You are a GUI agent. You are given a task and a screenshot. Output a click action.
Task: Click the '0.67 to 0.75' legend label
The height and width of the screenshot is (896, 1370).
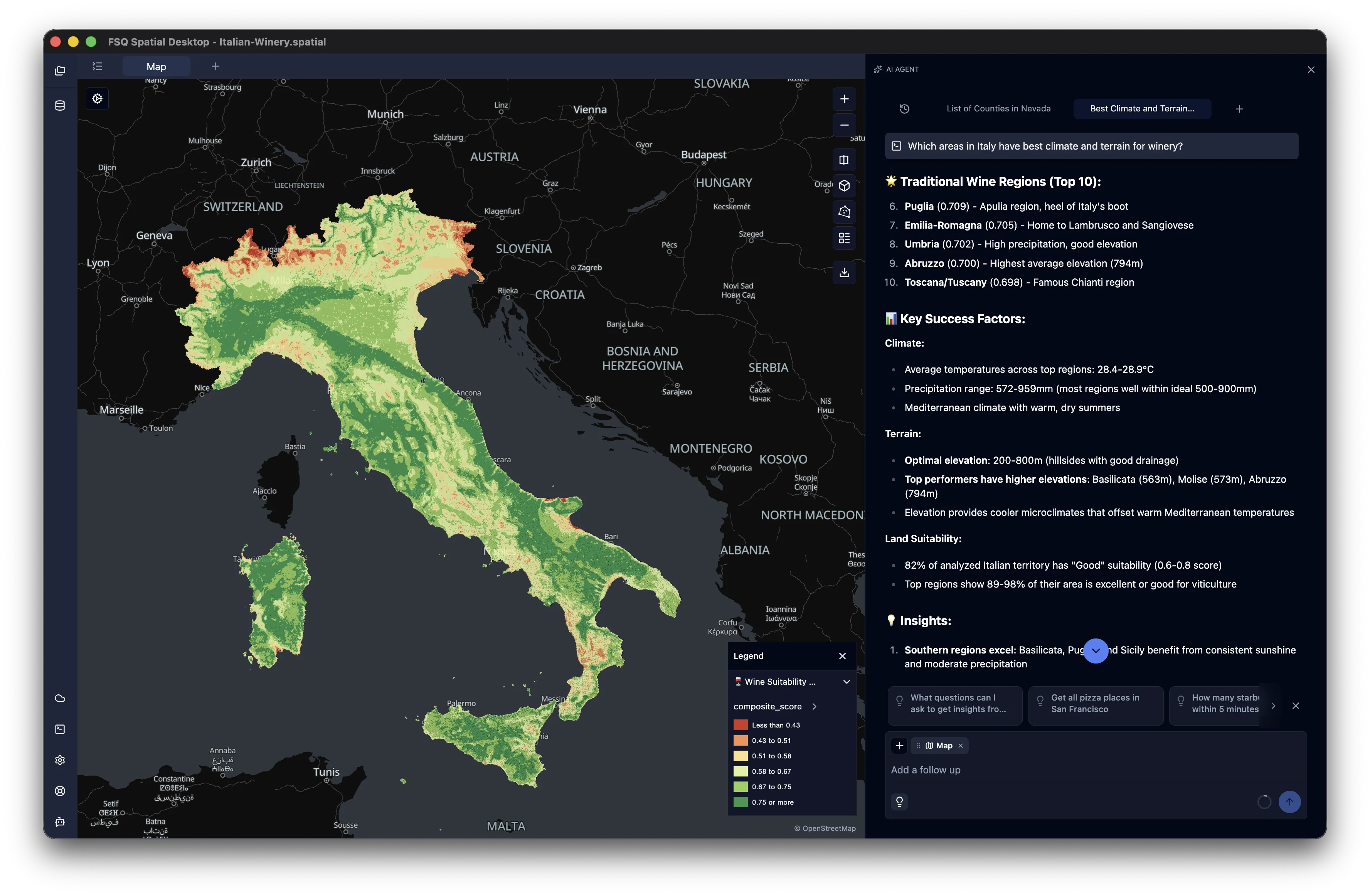click(771, 787)
